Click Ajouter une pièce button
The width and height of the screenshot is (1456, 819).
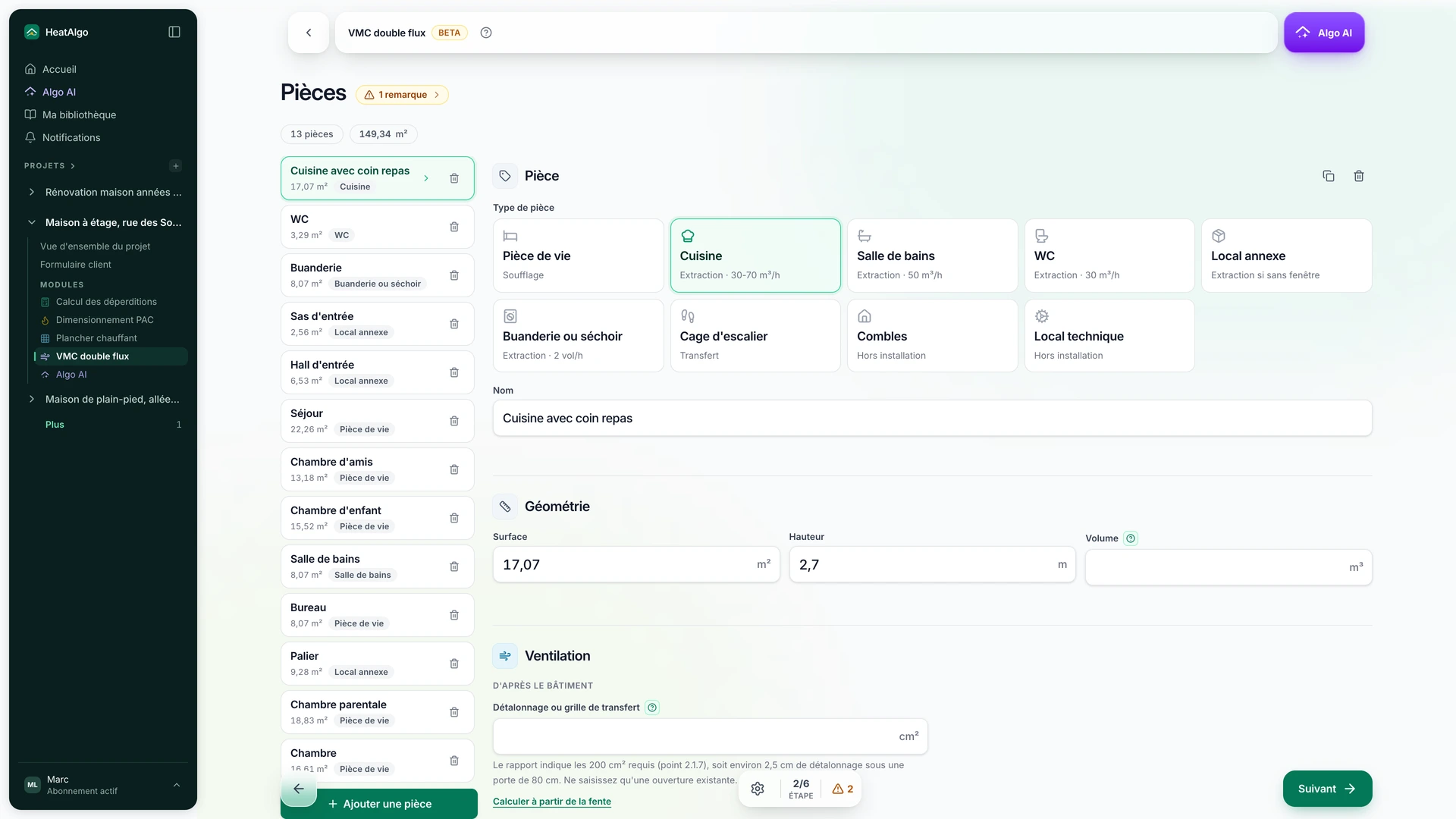[379, 804]
